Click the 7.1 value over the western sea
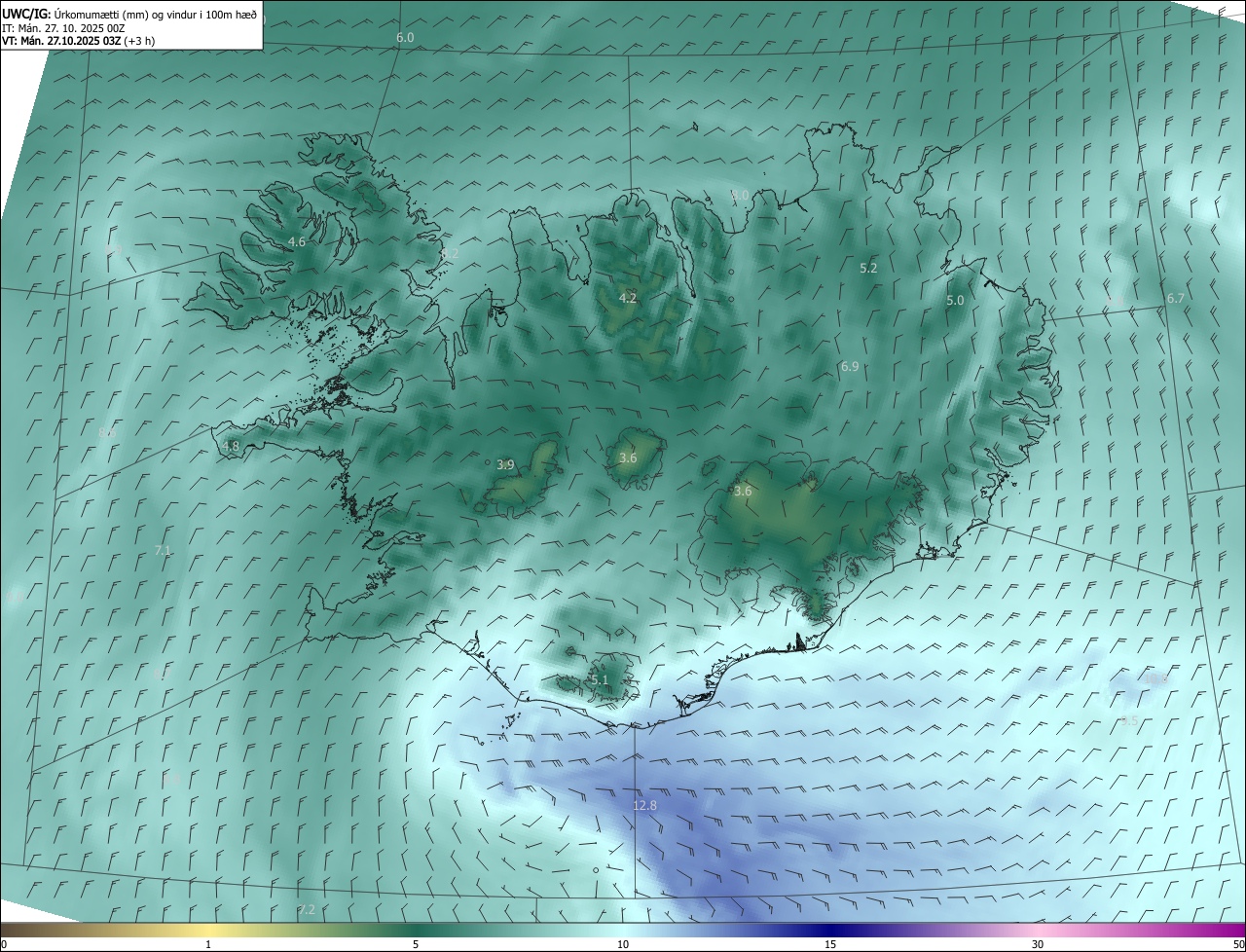This screenshot has width=1246, height=952. [163, 550]
